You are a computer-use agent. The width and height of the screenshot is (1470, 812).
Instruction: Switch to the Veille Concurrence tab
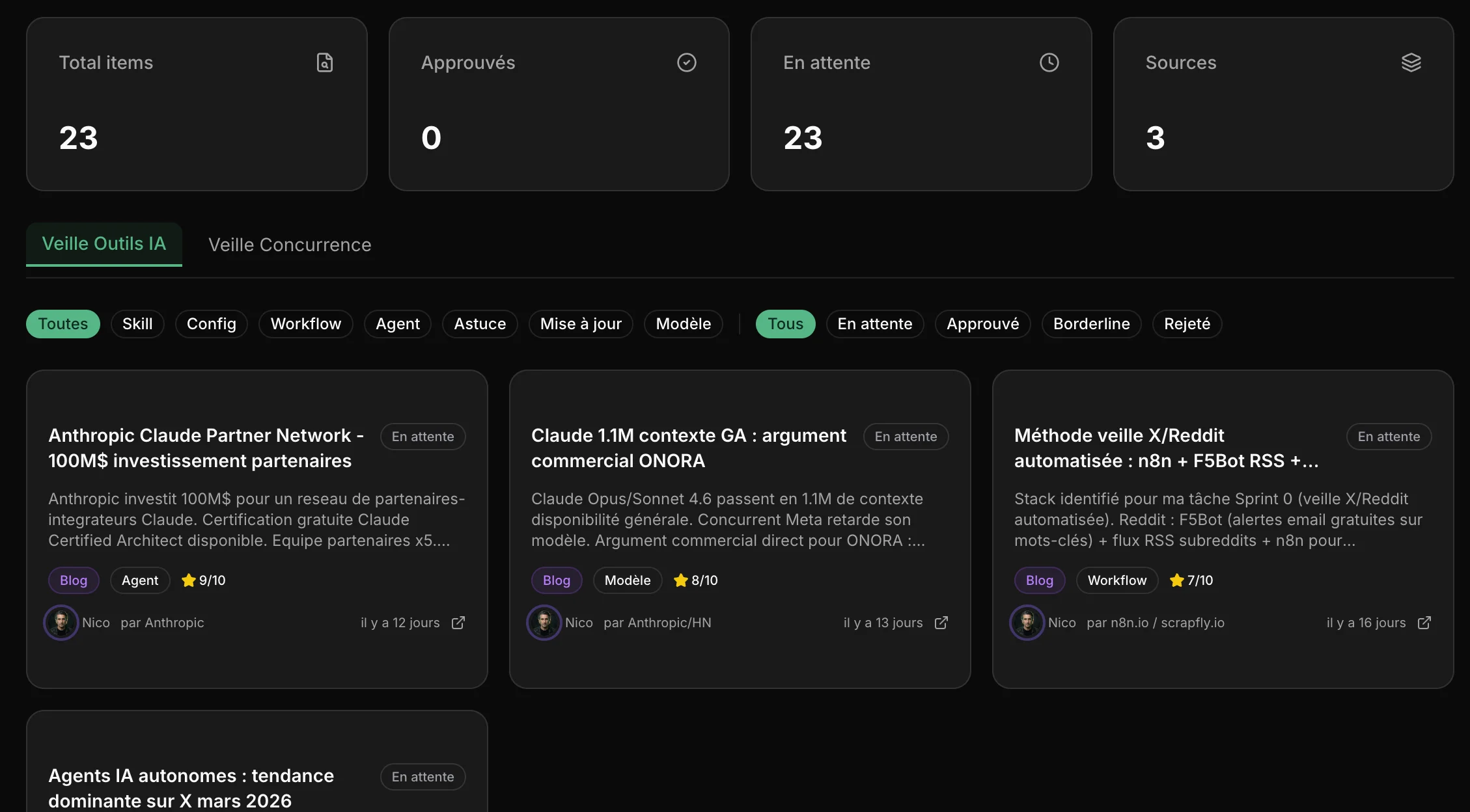pyautogui.click(x=290, y=245)
